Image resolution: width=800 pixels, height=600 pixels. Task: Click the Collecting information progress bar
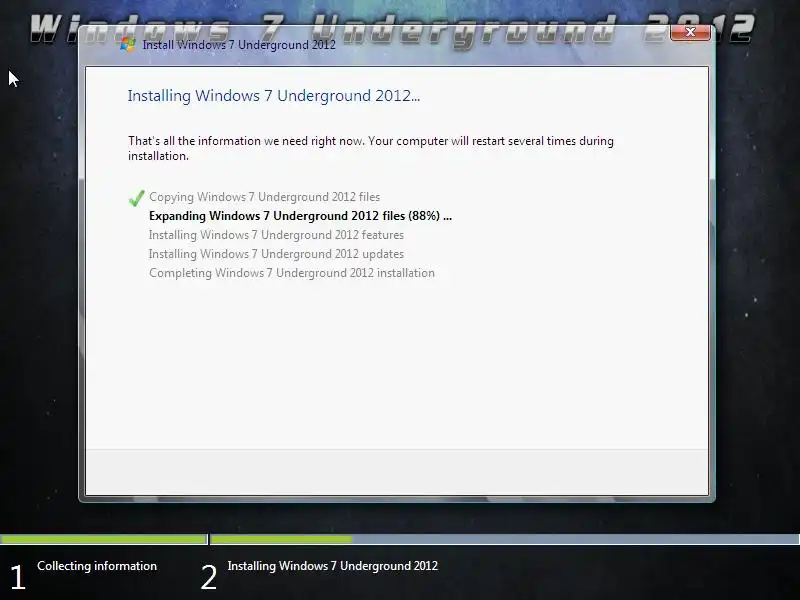(x=104, y=539)
